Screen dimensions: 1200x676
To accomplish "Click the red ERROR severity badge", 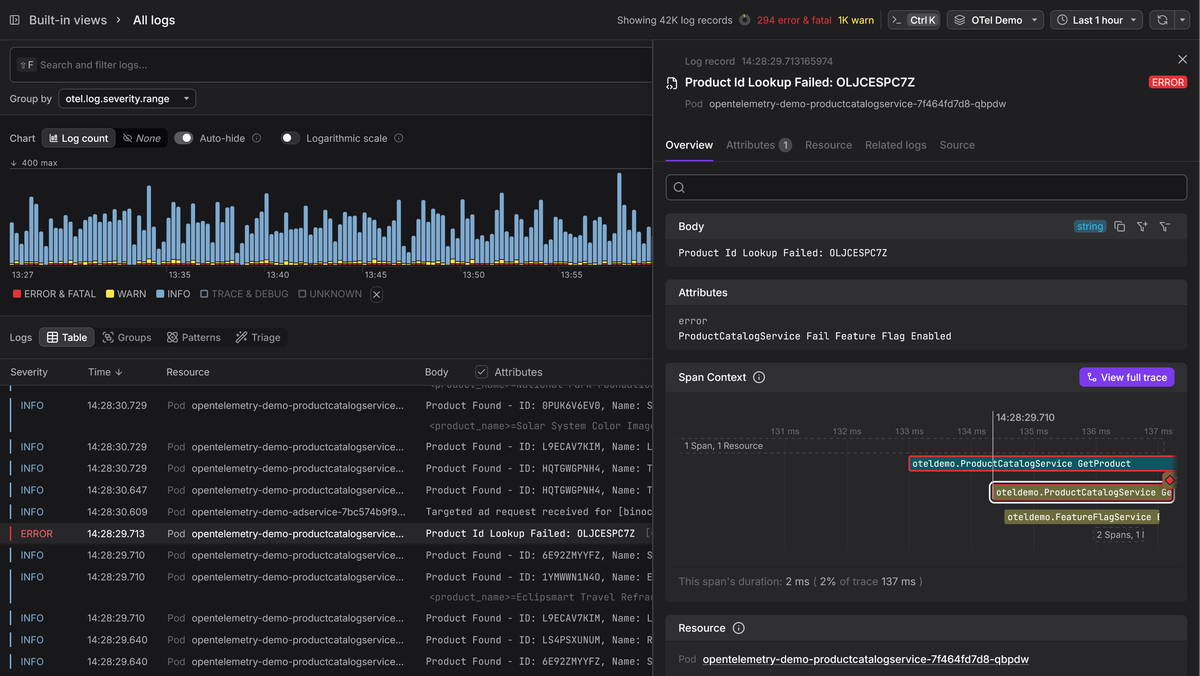I will tap(1167, 83).
